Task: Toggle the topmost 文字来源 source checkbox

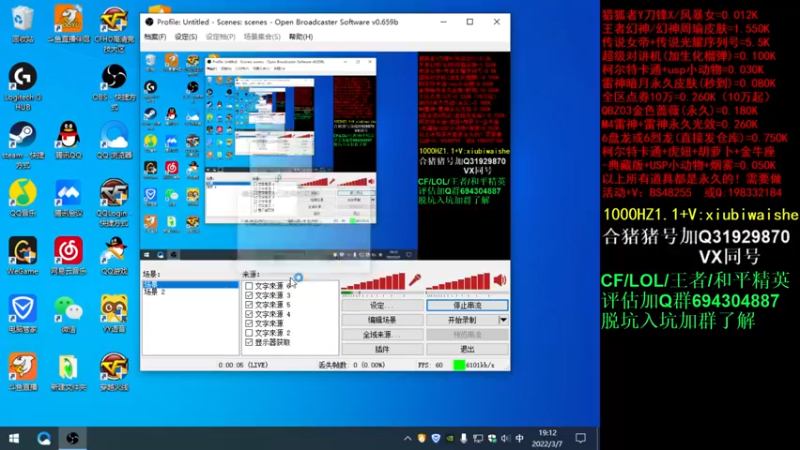Action: [249, 286]
